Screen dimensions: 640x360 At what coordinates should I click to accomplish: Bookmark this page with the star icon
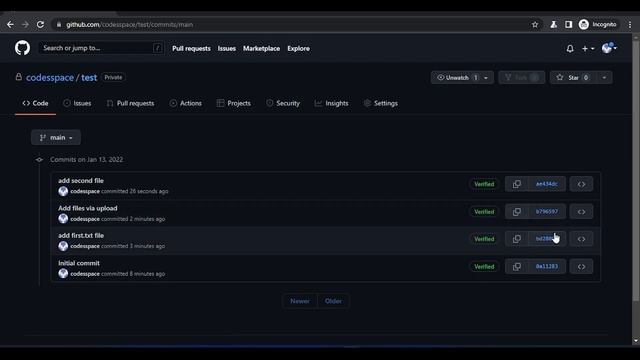tap(535, 24)
